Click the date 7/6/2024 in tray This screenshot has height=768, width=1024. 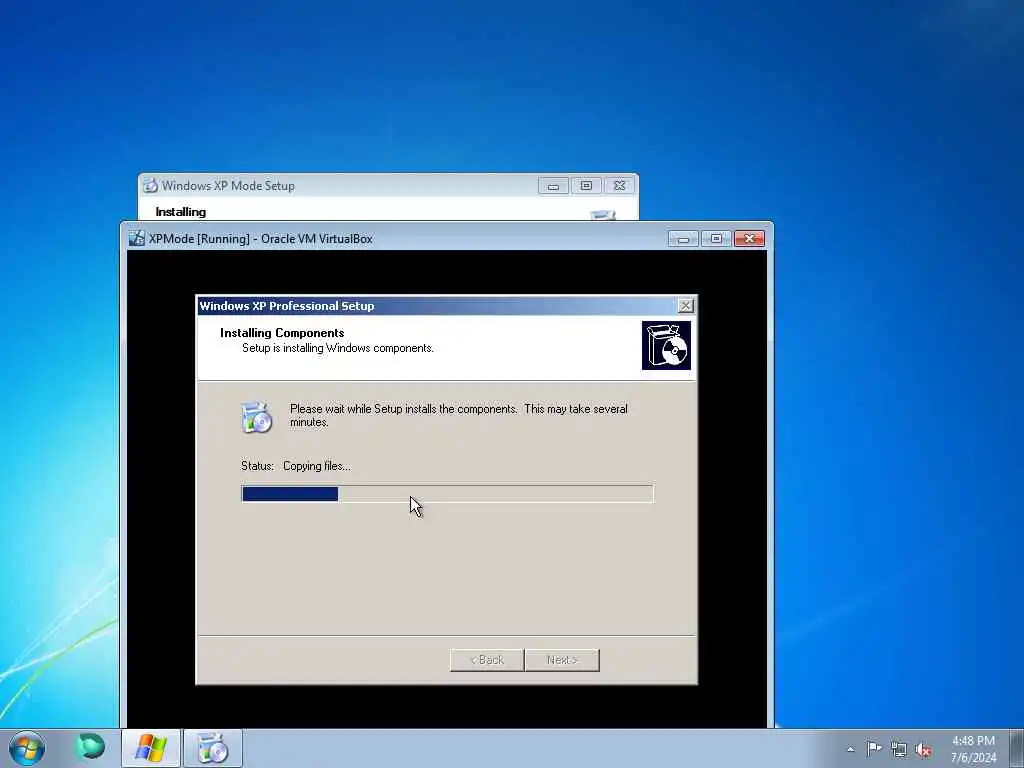coord(973,758)
